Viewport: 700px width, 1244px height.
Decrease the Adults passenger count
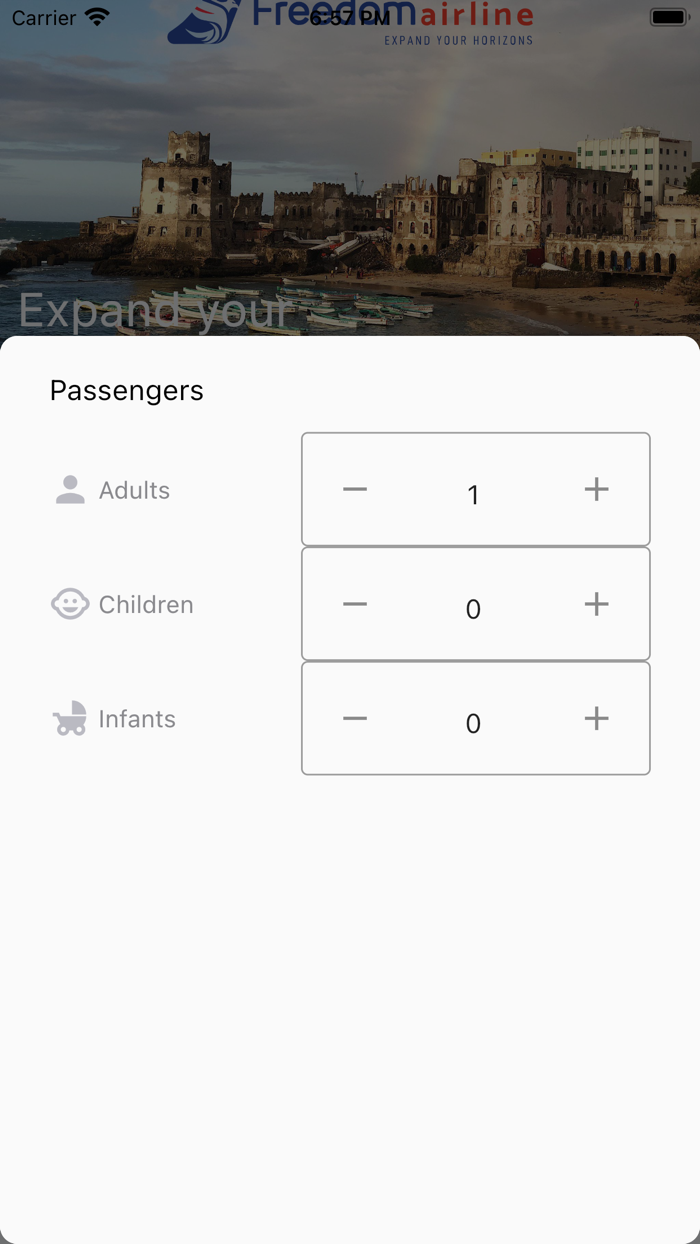click(x=354, y=489)
